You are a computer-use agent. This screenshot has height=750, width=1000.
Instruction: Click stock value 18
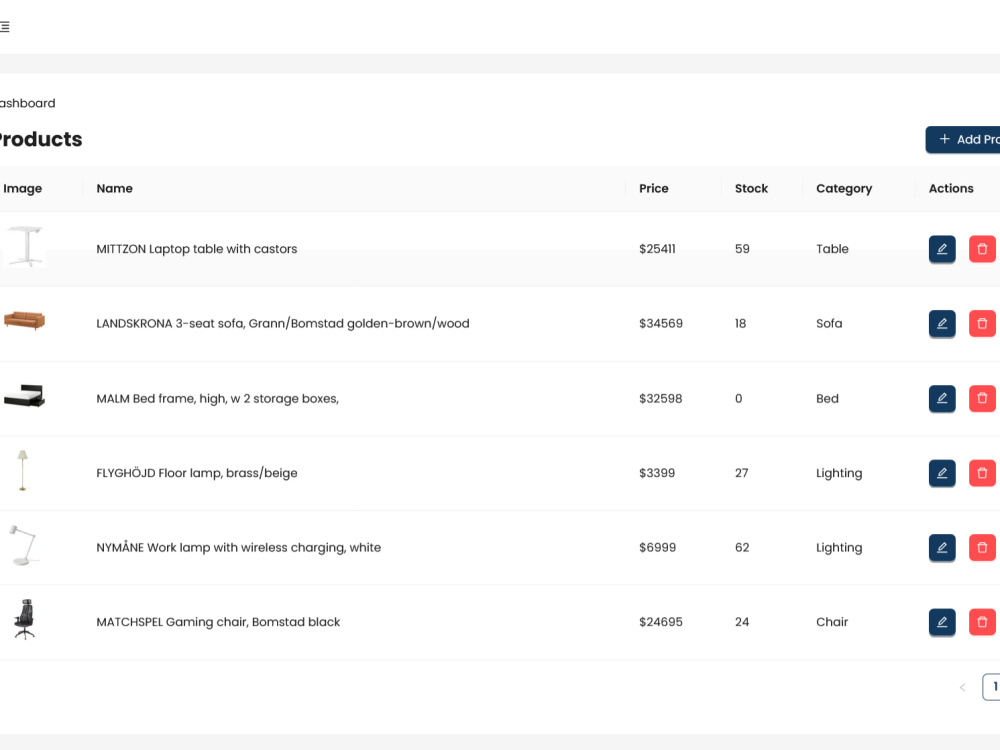[x=740, y=323]
